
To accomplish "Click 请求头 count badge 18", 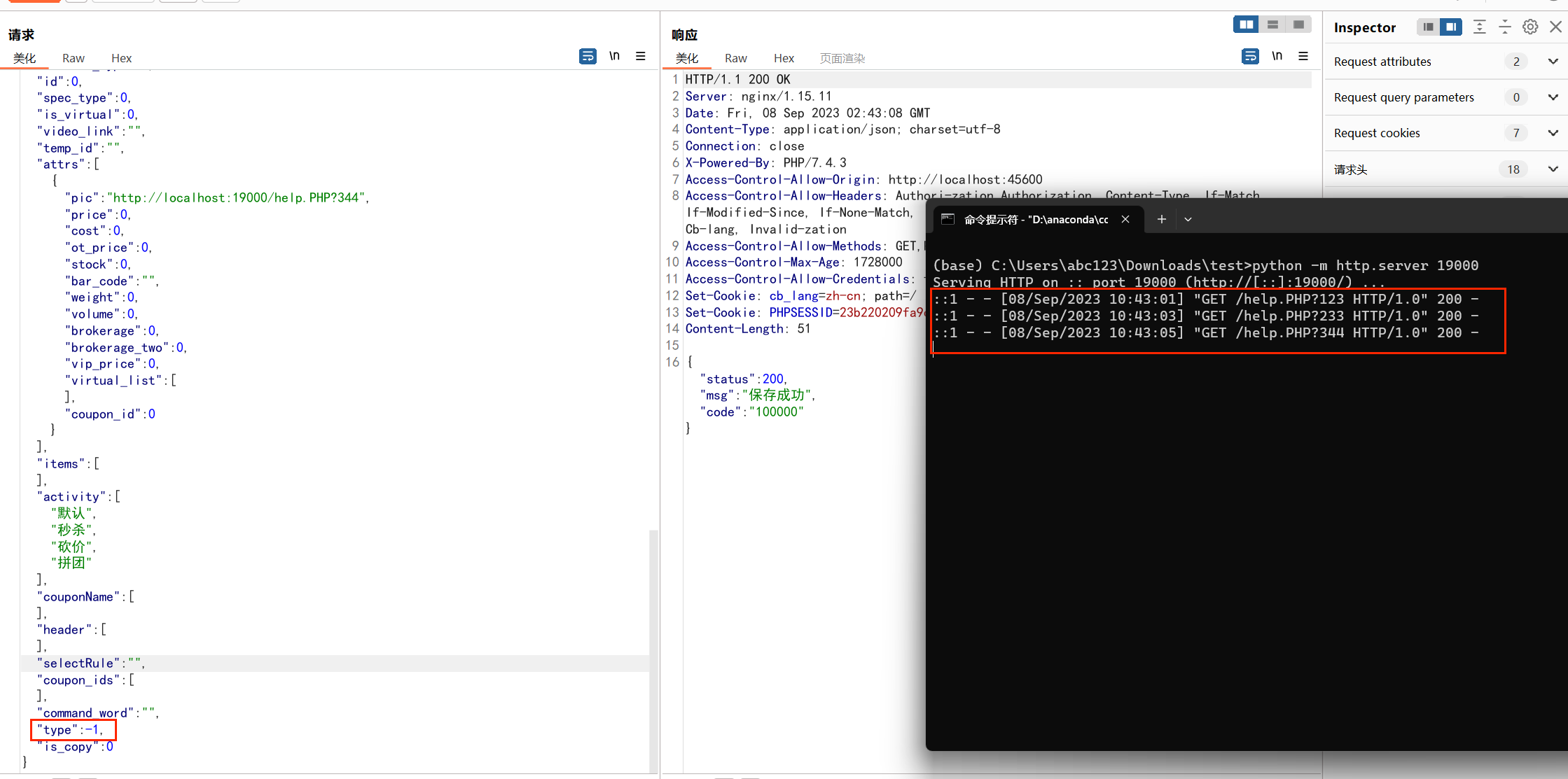I will click(1513, 169).
